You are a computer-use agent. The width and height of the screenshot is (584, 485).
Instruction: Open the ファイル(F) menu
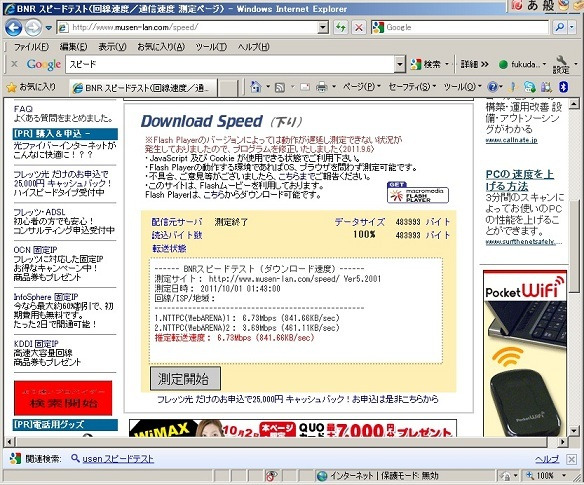pos(31,47)
